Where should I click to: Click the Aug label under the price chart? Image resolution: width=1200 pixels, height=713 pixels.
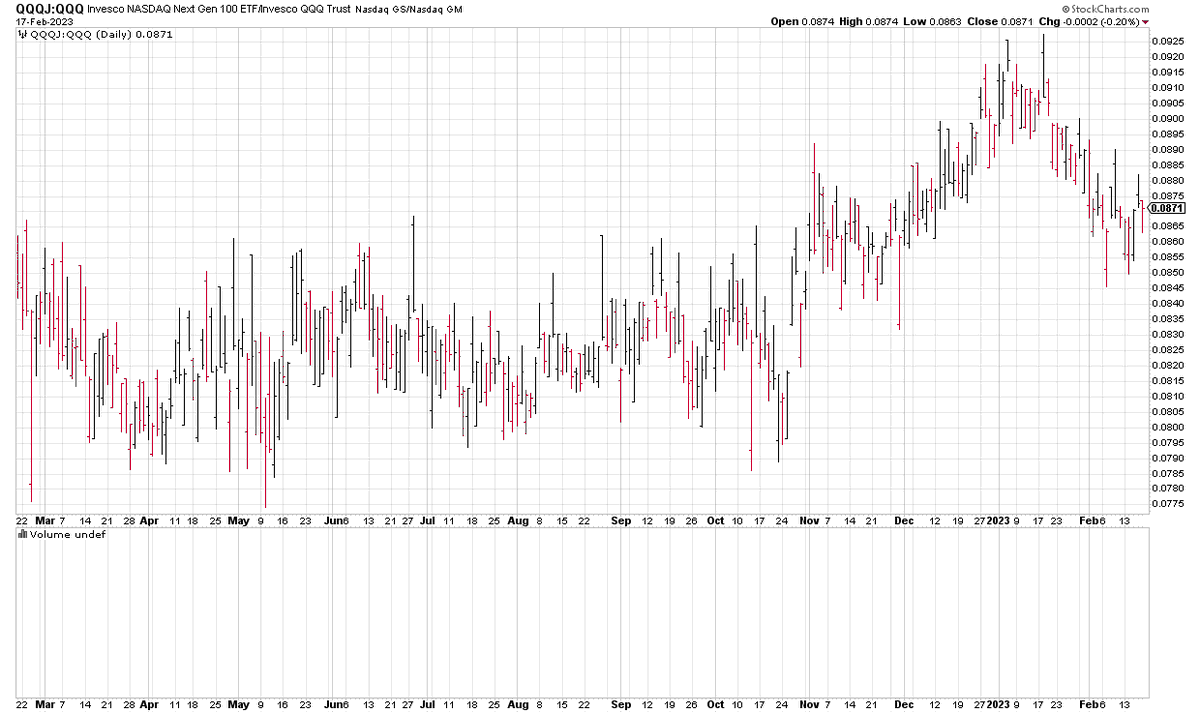pos(519,521)
